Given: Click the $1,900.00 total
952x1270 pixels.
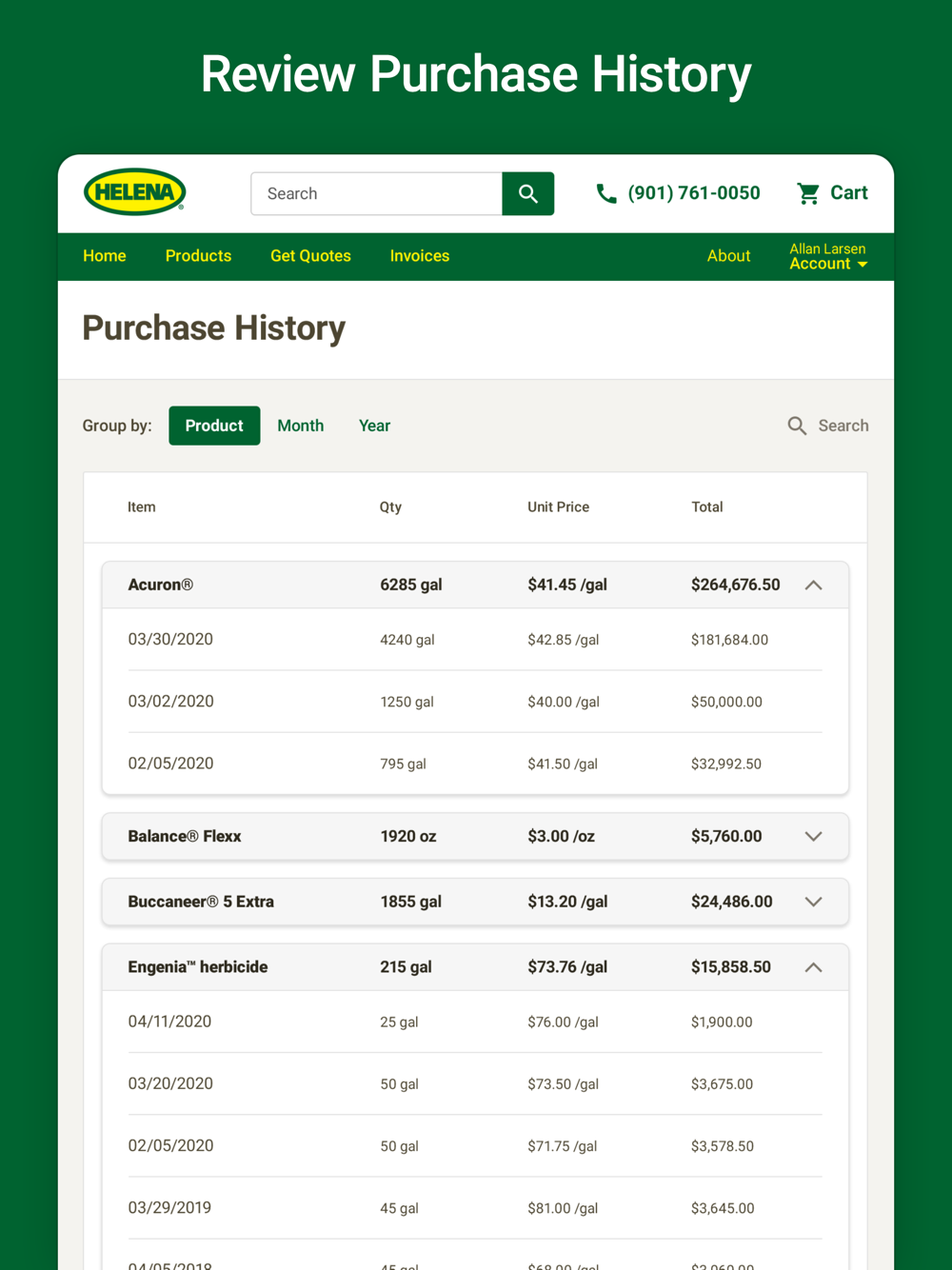Looking at the screenshot, I should coord(722,1022).
